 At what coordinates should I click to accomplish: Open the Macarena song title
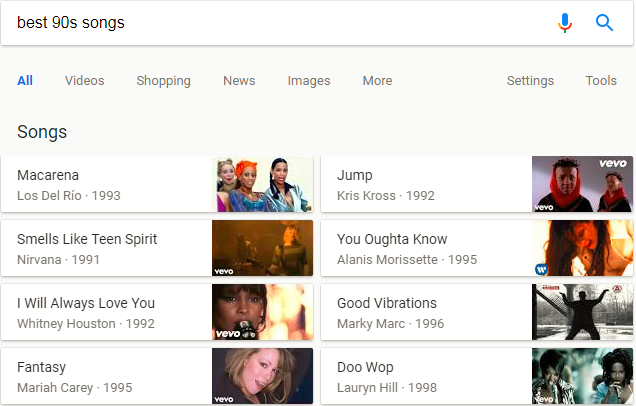point(48,175)
